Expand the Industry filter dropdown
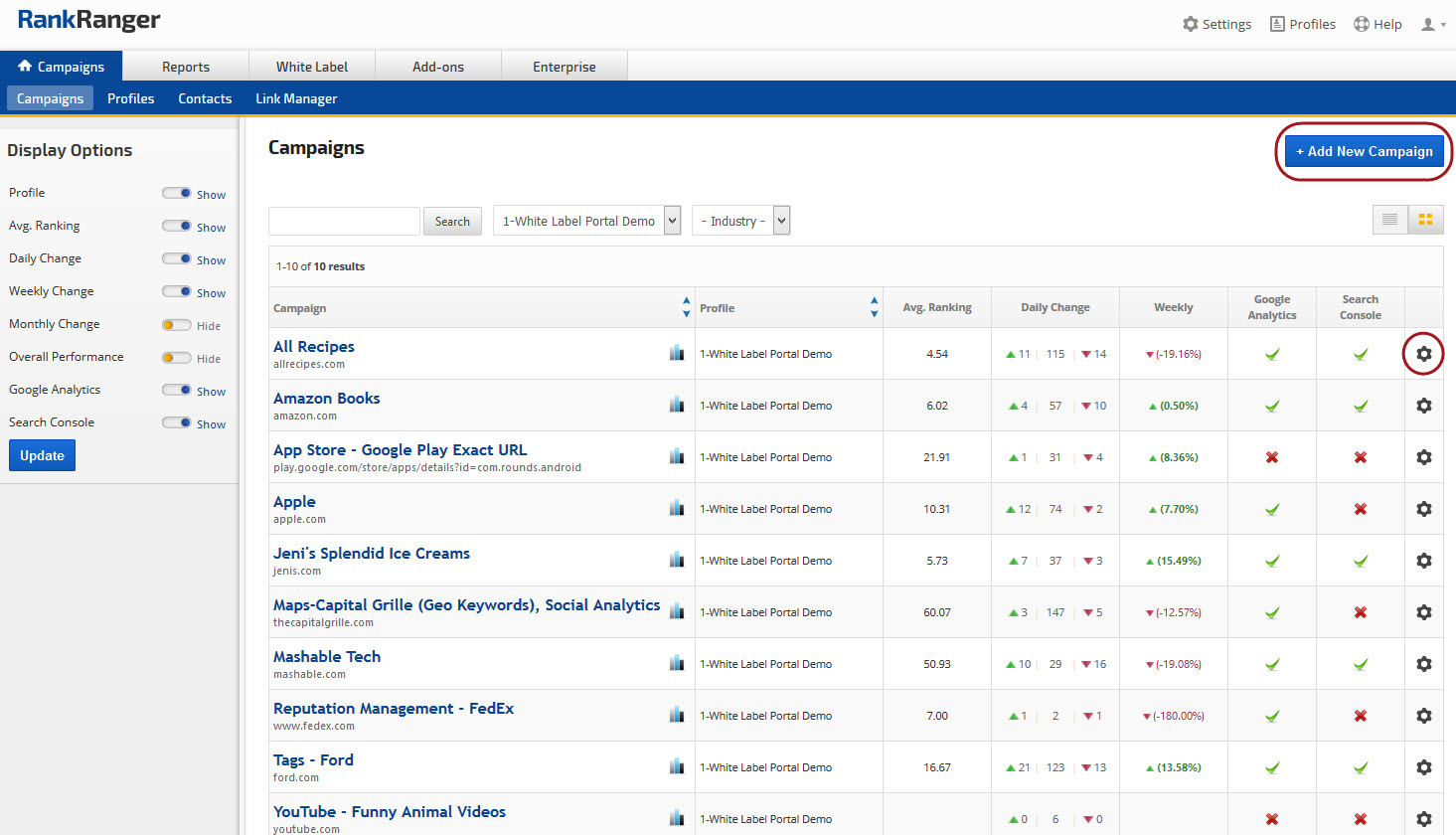The image size is (1456, 835). coord(740,221)
